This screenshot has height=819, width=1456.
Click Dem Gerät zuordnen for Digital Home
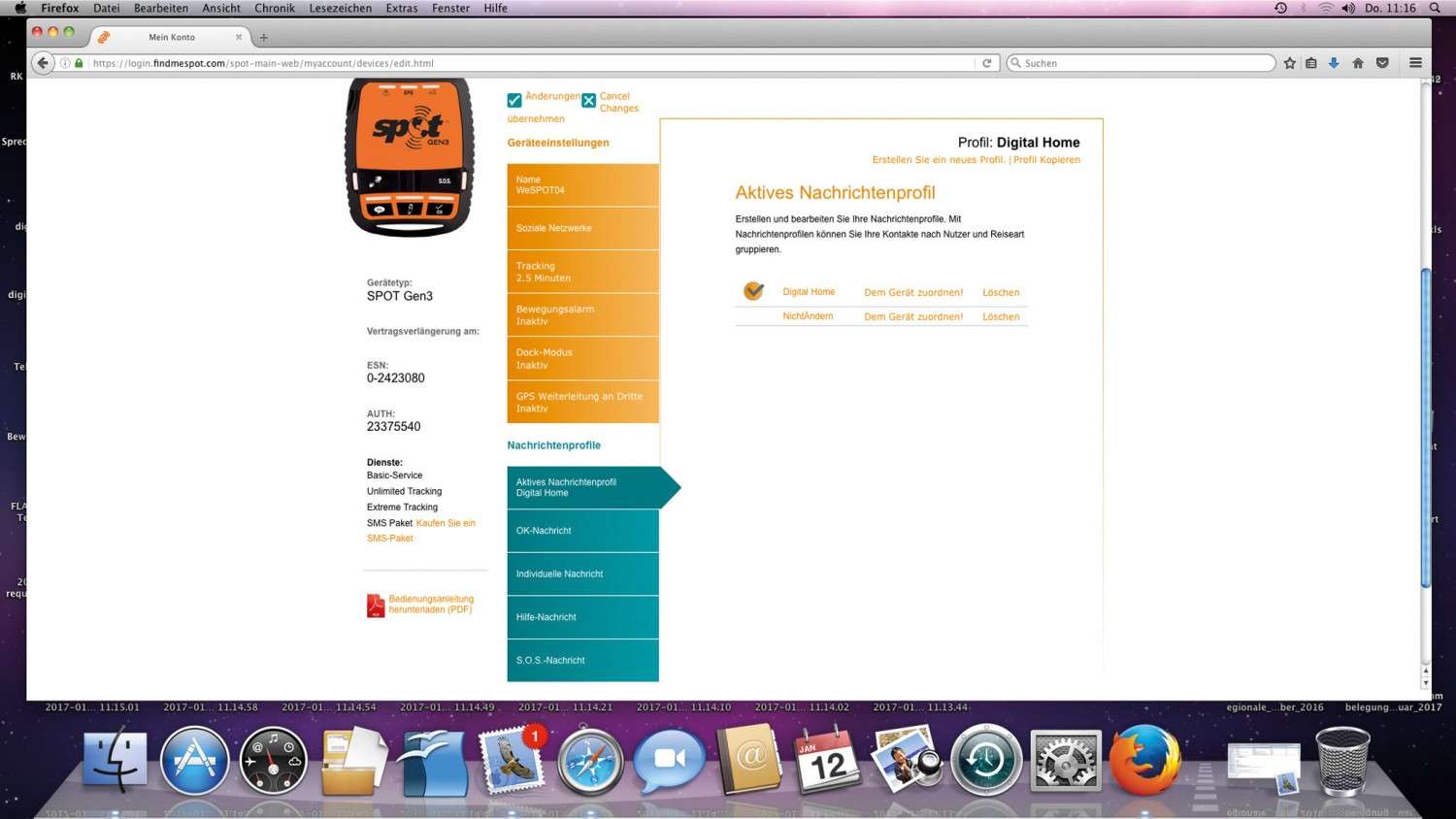913,292
